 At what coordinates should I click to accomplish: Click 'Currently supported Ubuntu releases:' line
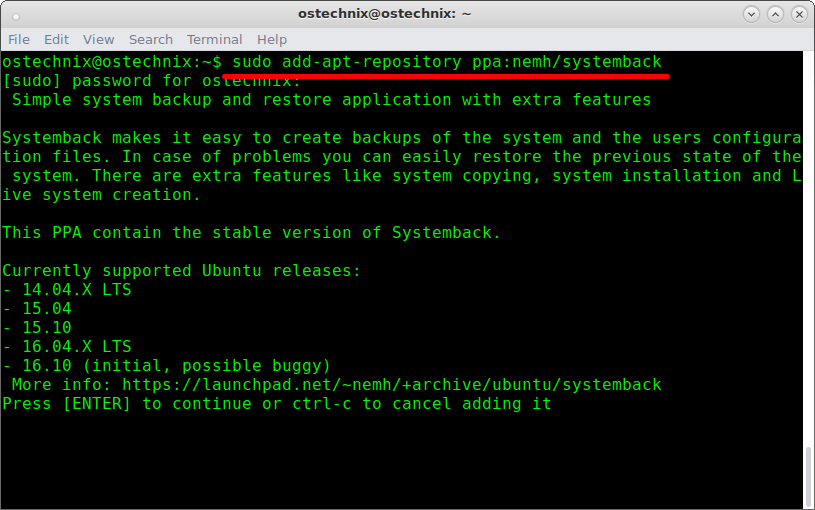[x=181, y=270]
